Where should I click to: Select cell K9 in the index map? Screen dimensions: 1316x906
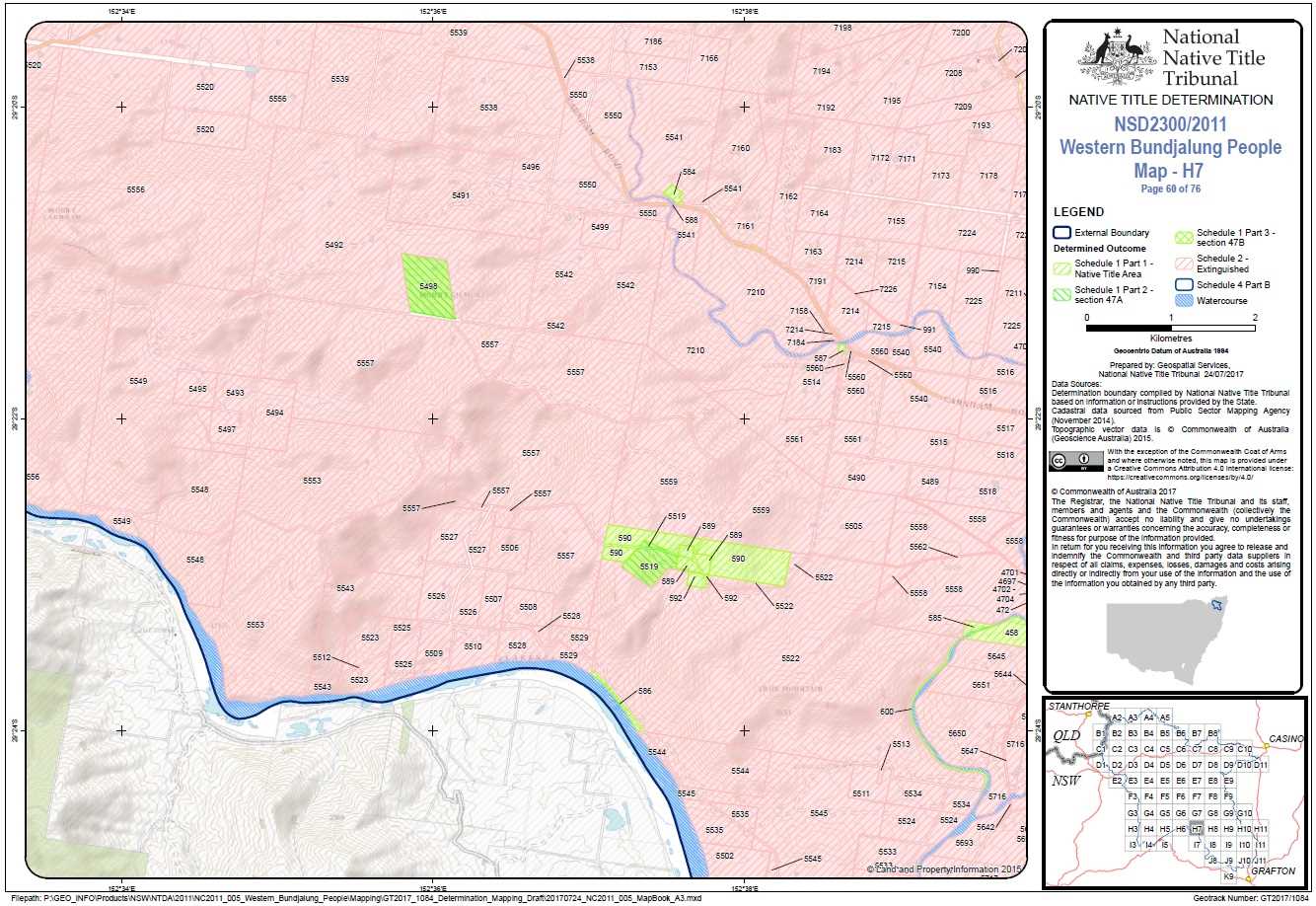pyautogui.click(x=1229, y=876)
